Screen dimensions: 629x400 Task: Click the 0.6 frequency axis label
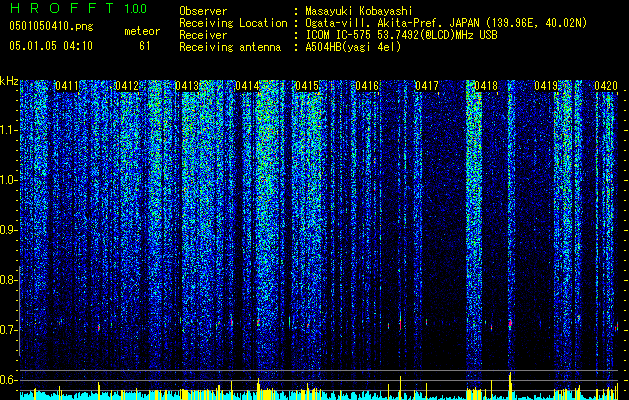tap(8, 380)
